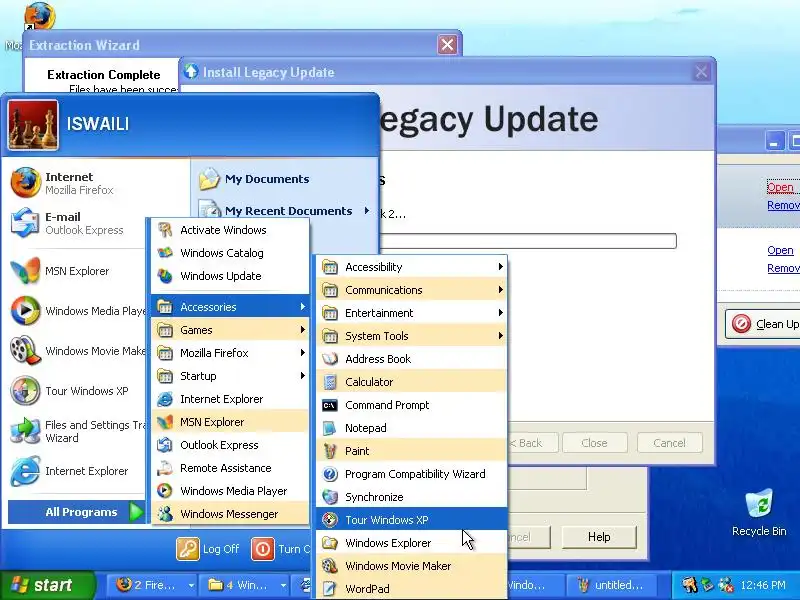The height and width of the screenshot is (600, 800).
Task: Click Files and Settings Transfer Wizard icon
Action: [26, 430]
